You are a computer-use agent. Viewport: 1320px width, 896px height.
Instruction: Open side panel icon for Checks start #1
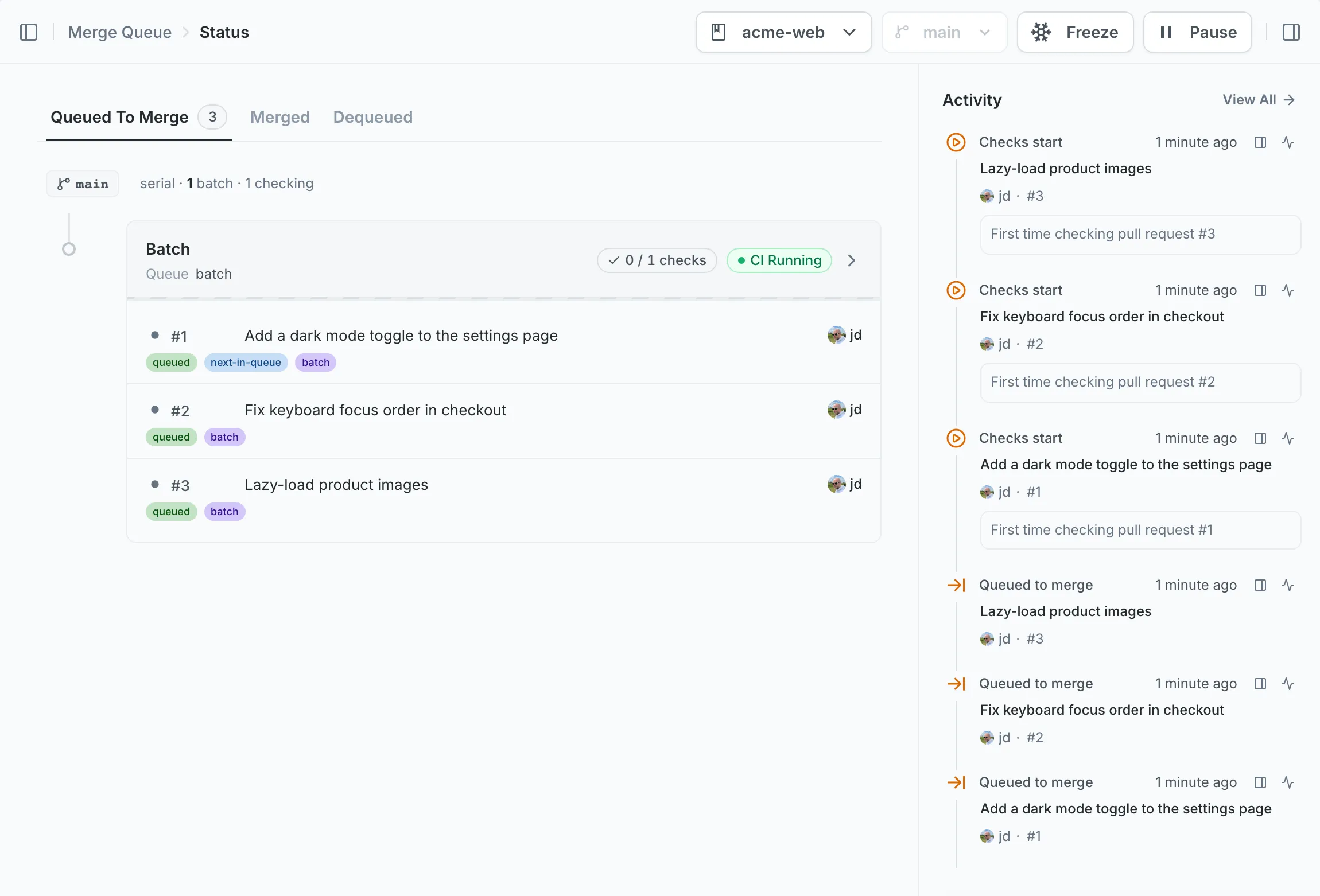pos(1260,438)
